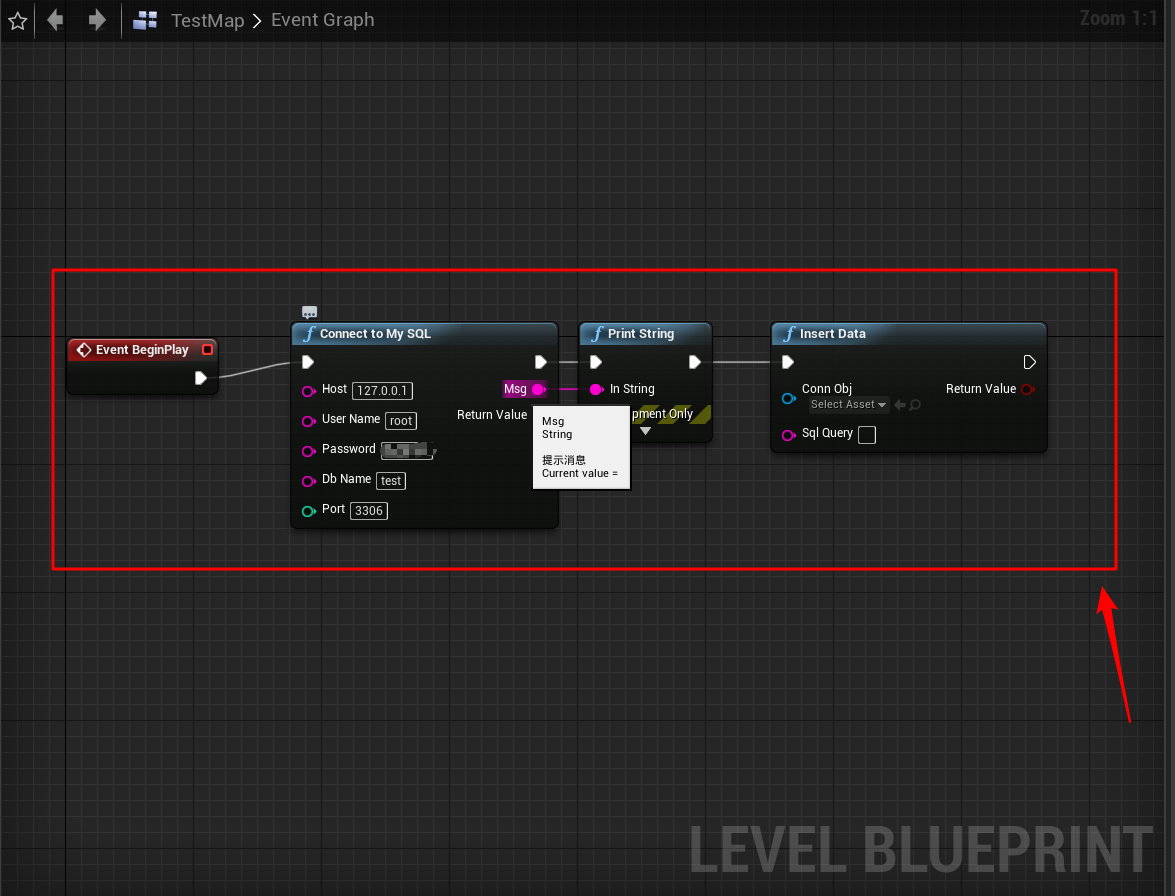Click the Host input field showing 127.0.0.1

(x=381, y=390)
